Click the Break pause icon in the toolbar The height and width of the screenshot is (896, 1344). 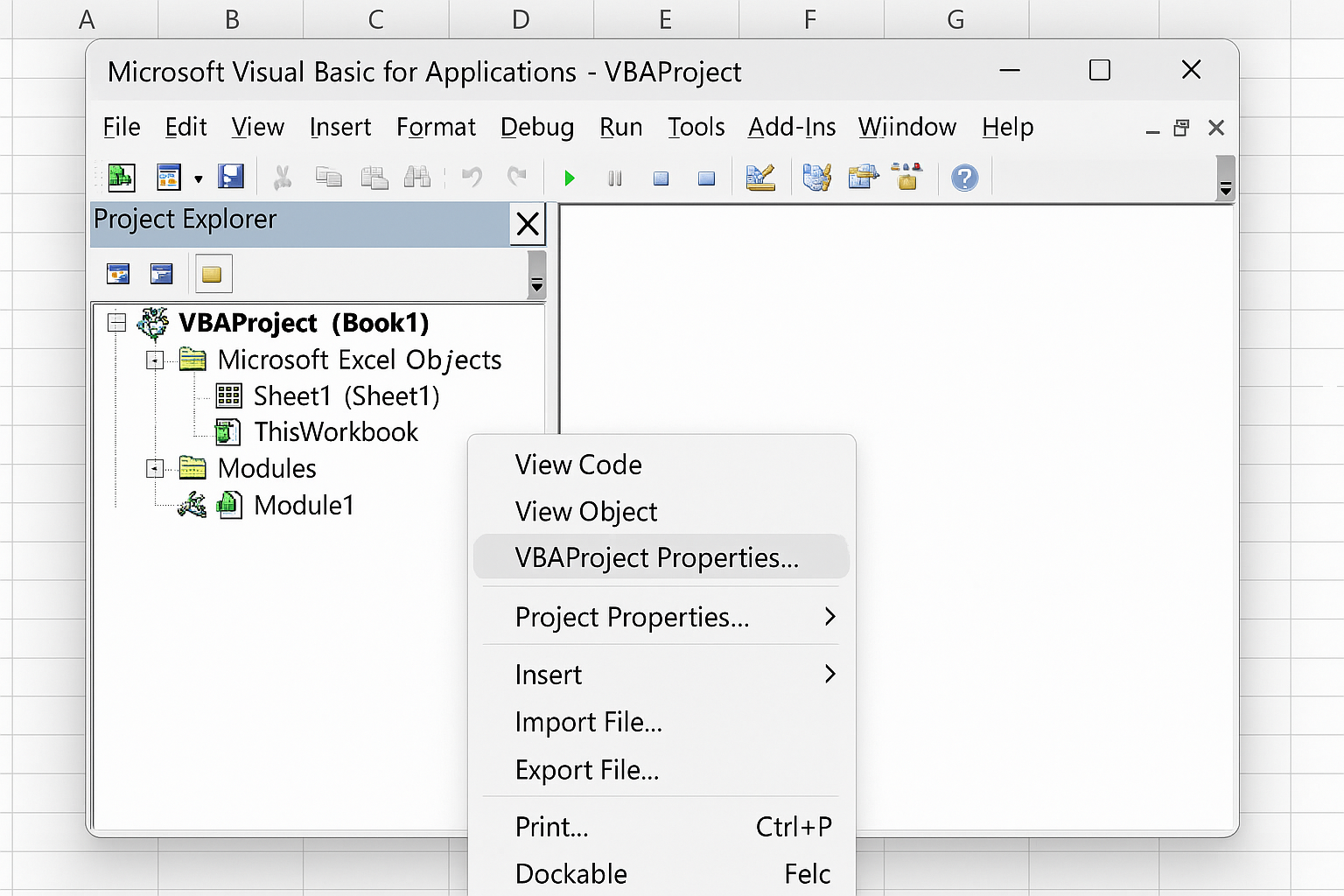(615, 178)
